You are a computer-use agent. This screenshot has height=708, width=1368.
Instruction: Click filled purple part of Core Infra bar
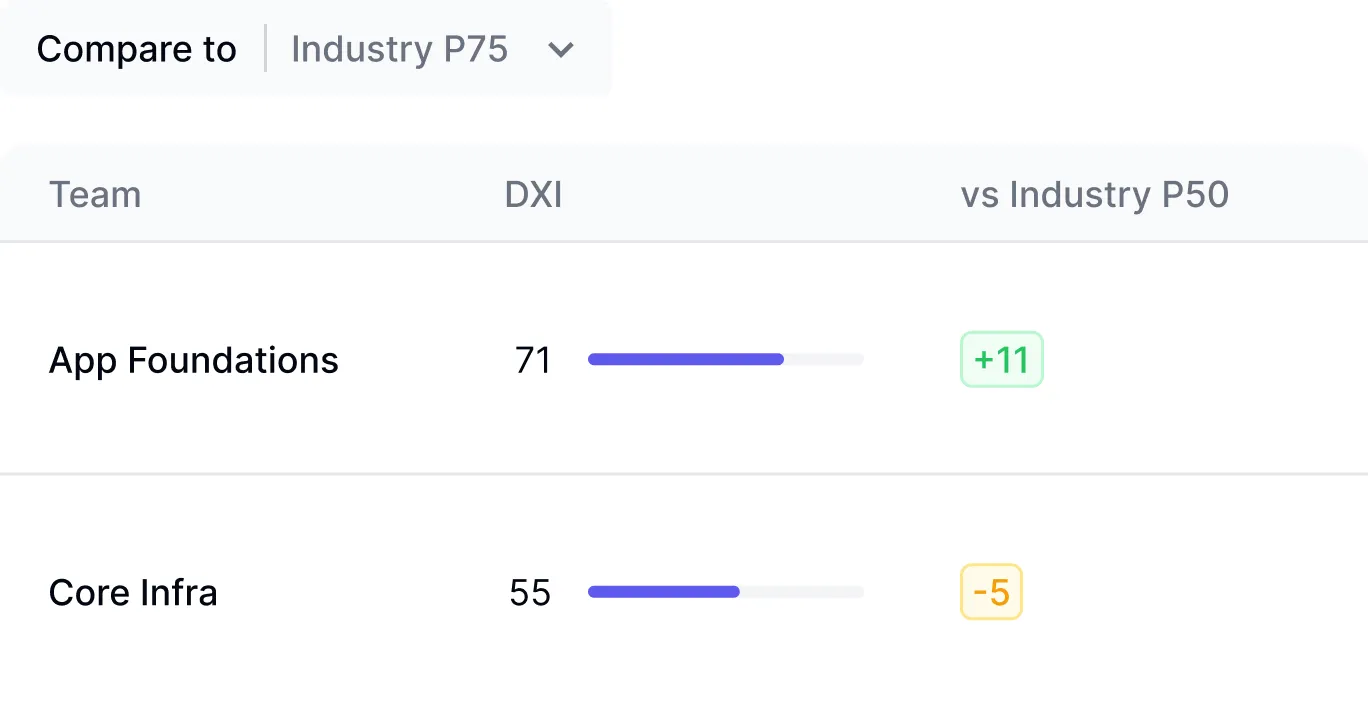point(663,592)
